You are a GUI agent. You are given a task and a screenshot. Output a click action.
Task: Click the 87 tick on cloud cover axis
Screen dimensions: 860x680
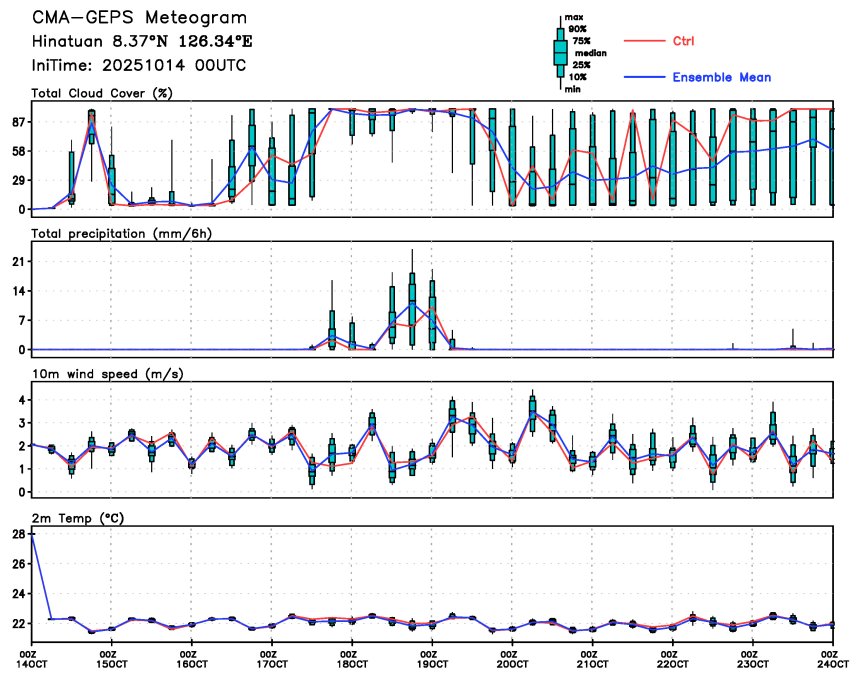pyautogui.click(x=18, y=122)
